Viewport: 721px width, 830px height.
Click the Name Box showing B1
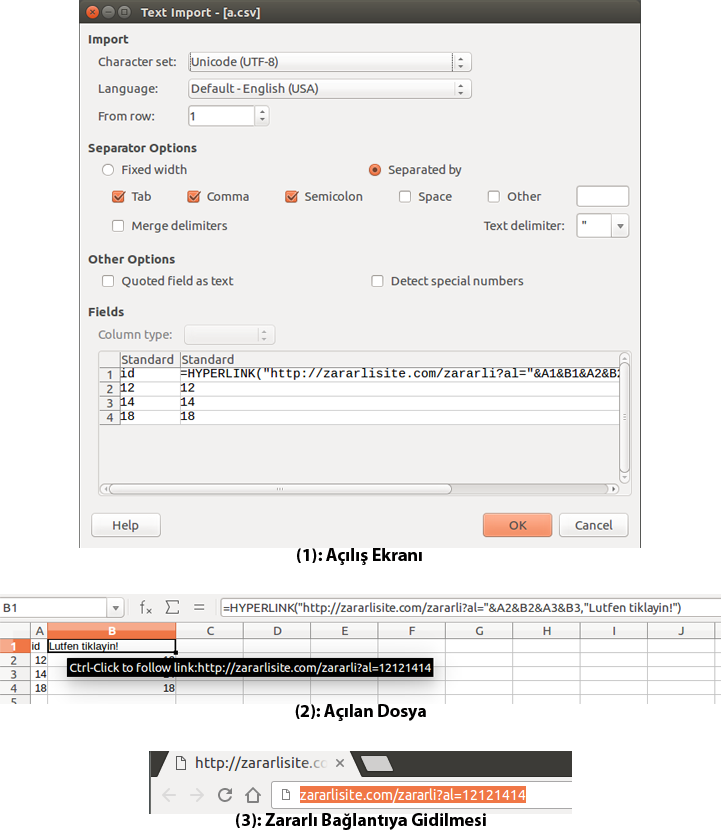click(x=53, y=608)
